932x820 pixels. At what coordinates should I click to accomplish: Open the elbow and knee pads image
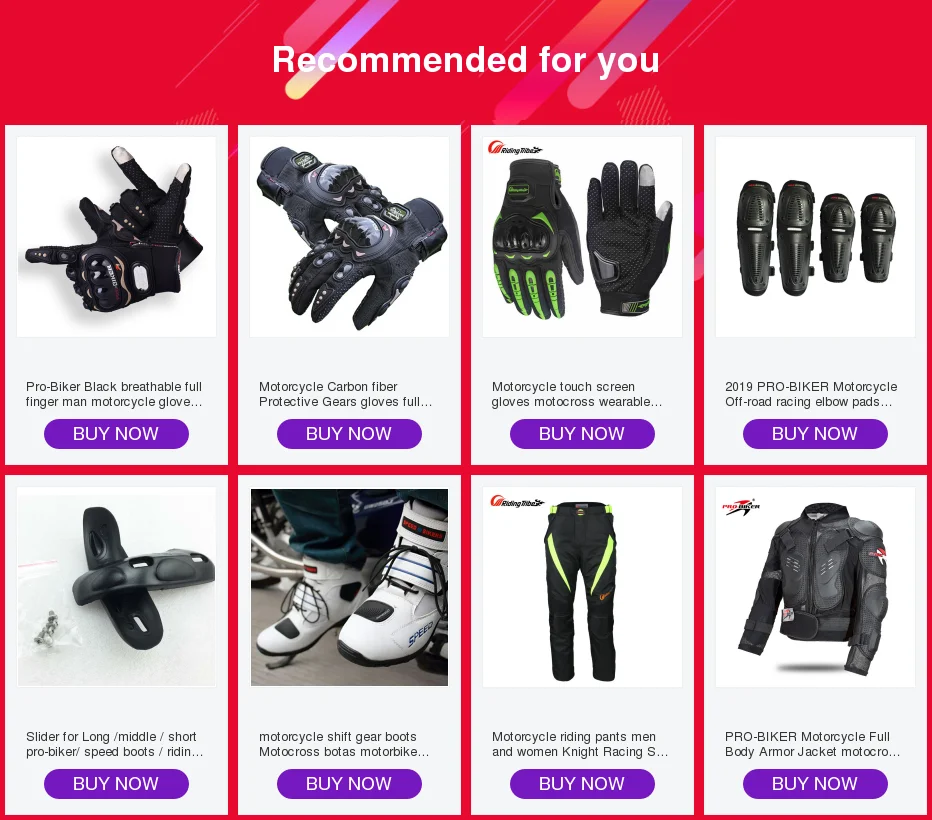pyautogui.click(x=816, y=237)
